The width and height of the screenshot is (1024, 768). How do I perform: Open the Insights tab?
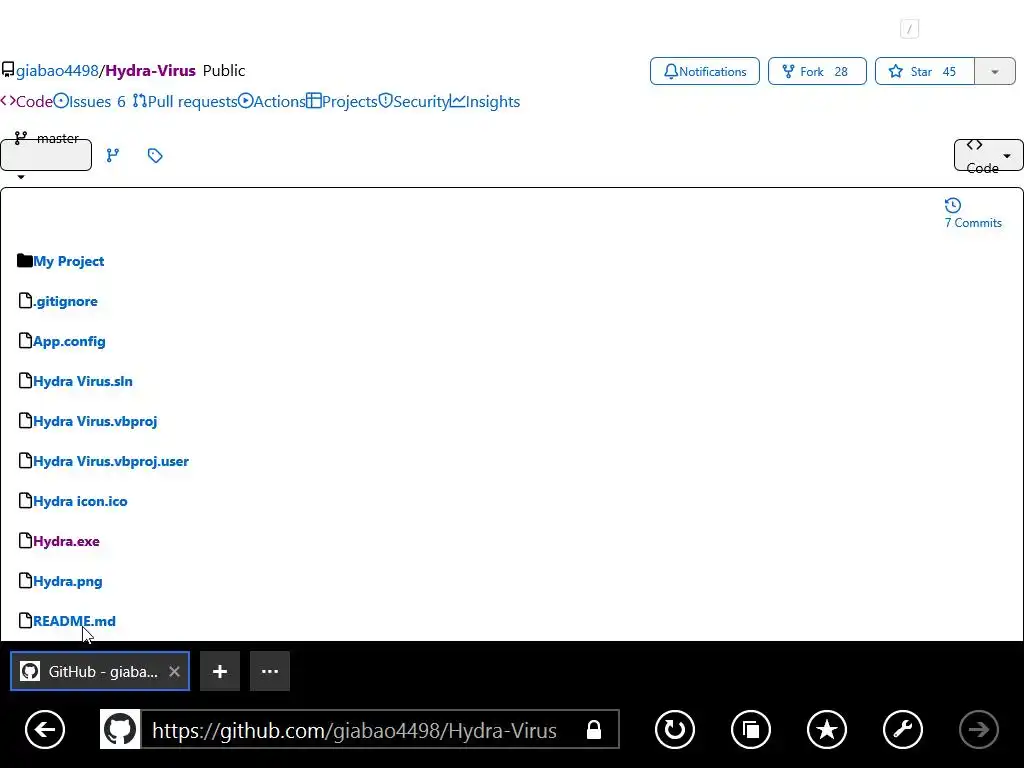point(485,101)
